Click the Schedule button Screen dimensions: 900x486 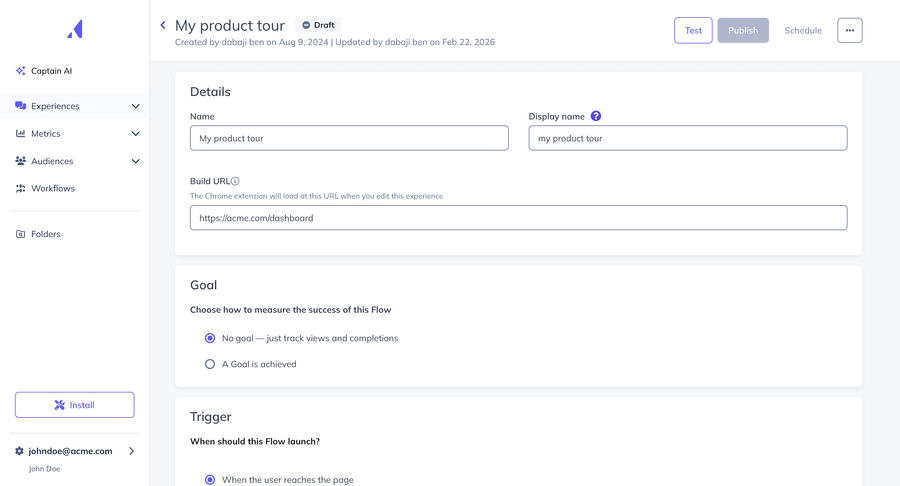pos(803,30)
